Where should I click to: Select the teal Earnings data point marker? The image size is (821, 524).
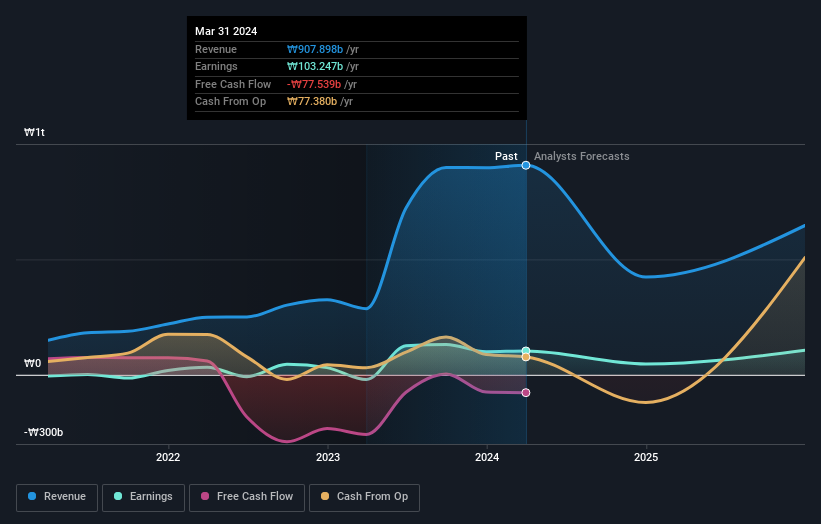(526, 351)
